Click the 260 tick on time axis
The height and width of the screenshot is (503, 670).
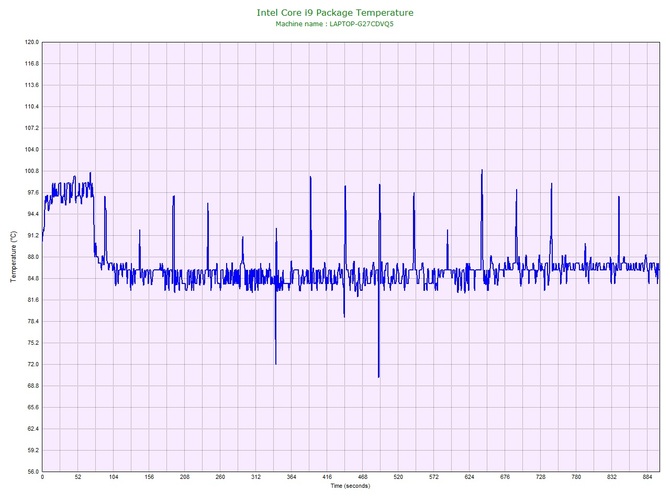[220, 477]
